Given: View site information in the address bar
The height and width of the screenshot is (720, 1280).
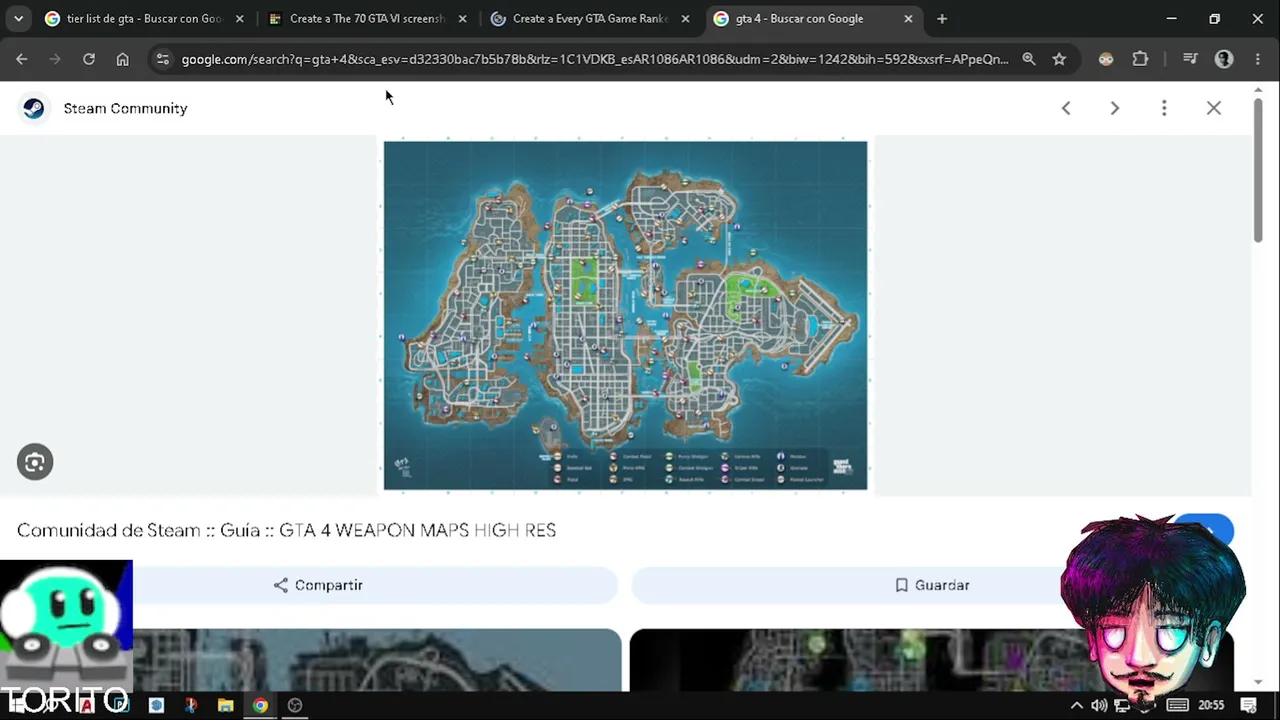Looking at the screenshot, I should pyautogui.click(x=163, y=59).
